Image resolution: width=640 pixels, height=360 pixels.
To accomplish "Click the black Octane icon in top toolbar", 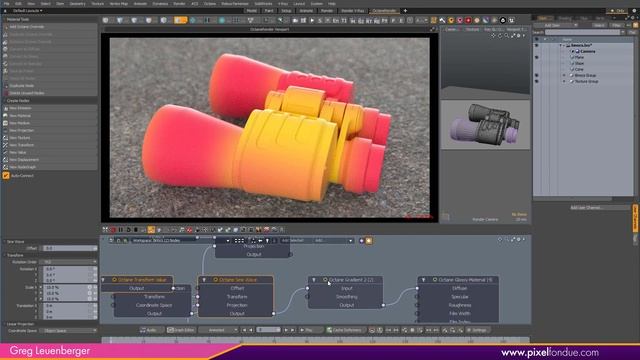I will 503,20.
